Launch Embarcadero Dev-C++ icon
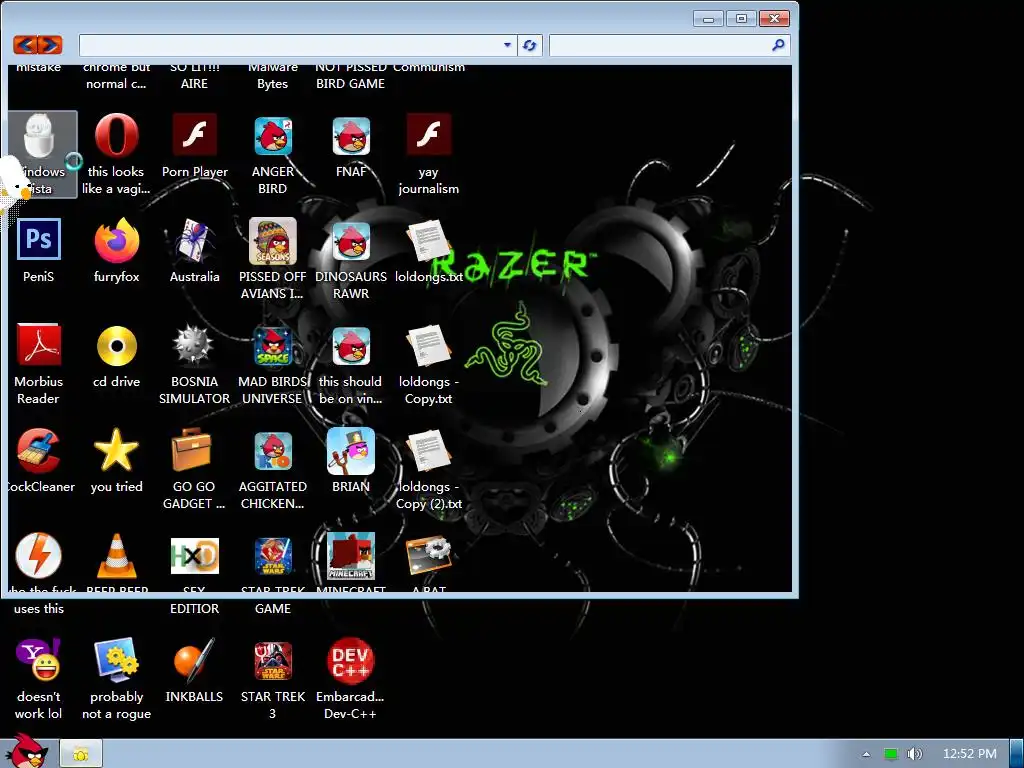 coord(351,661)
